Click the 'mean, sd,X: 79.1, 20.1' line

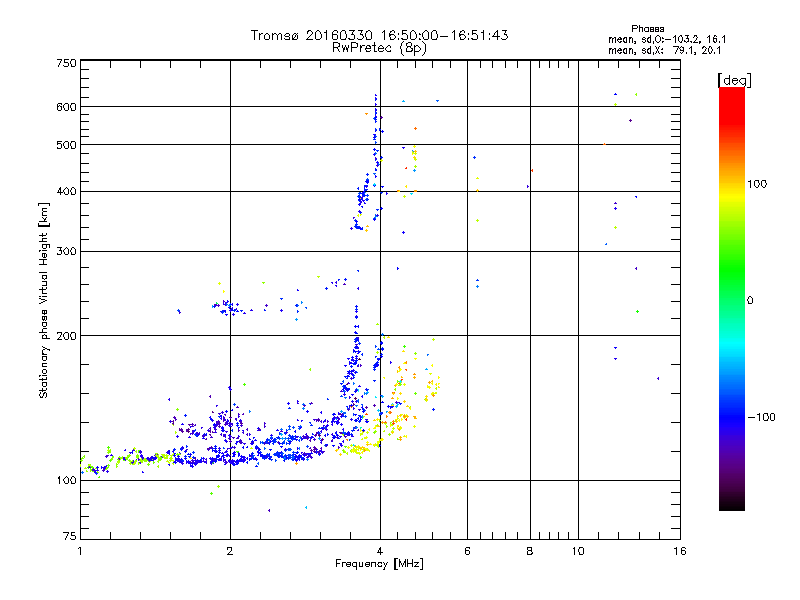click(664, 50)
